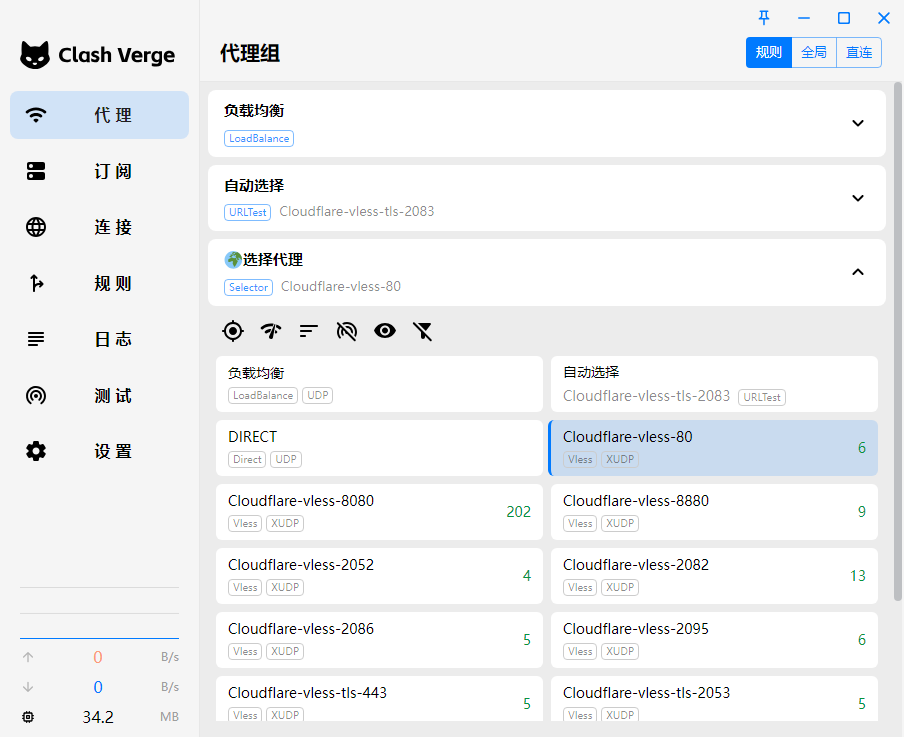Viewport: 904px width, 737px height.
Task: Click the globe icon beside 连接
Action: tap(36, 227)
